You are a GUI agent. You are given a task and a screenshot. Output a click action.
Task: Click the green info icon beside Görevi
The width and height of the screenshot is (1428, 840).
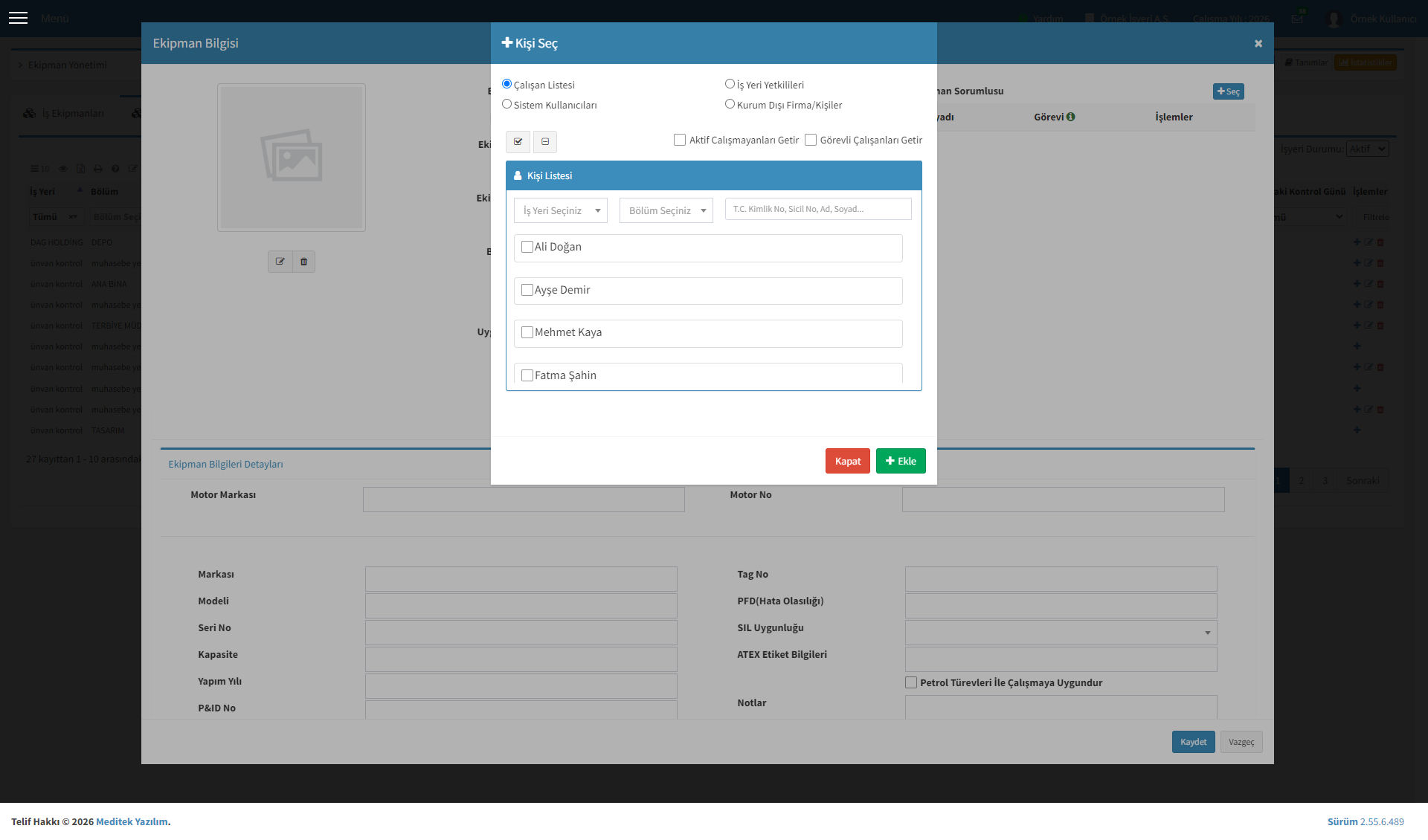1070,117
